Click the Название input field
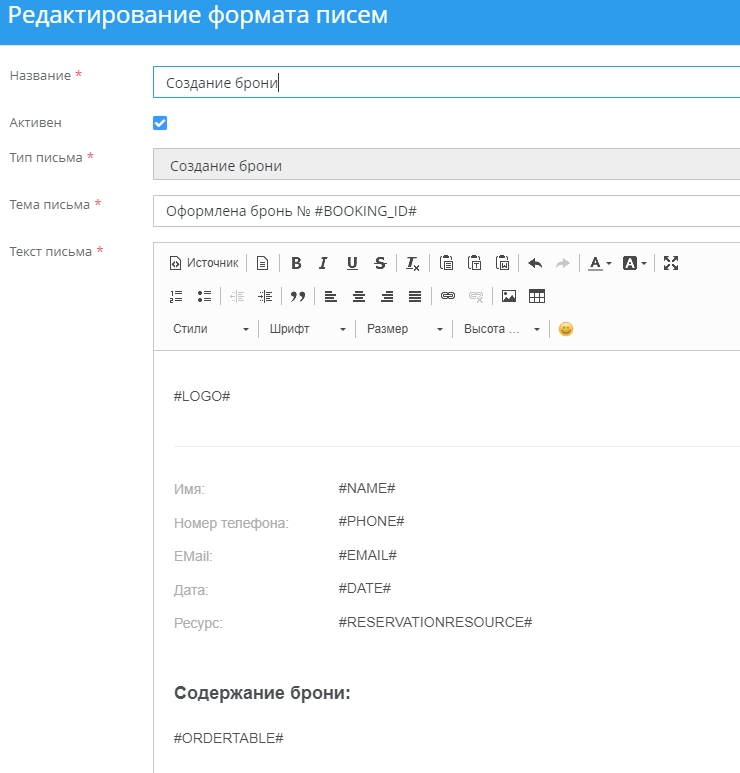Screen dimensions: 740x773 tap(446, 82)
